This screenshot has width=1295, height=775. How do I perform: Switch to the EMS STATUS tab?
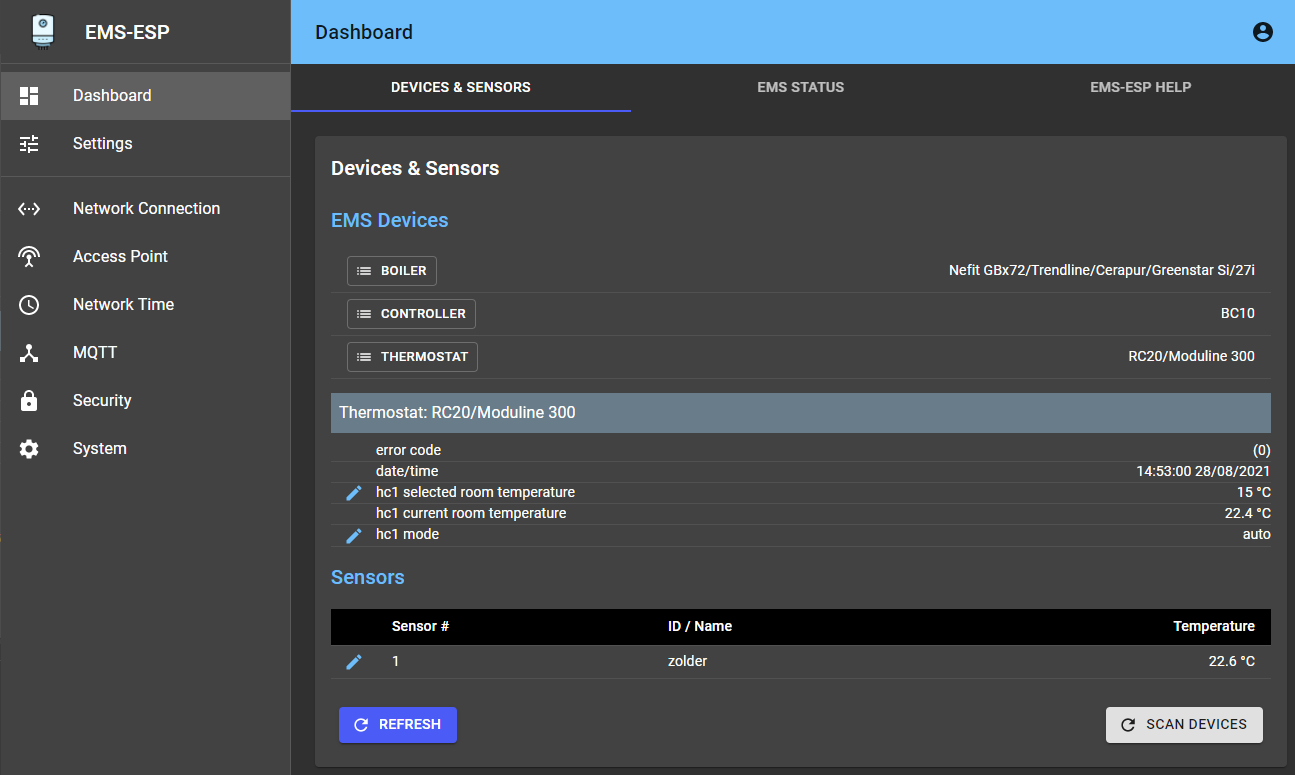pos(800,87)
